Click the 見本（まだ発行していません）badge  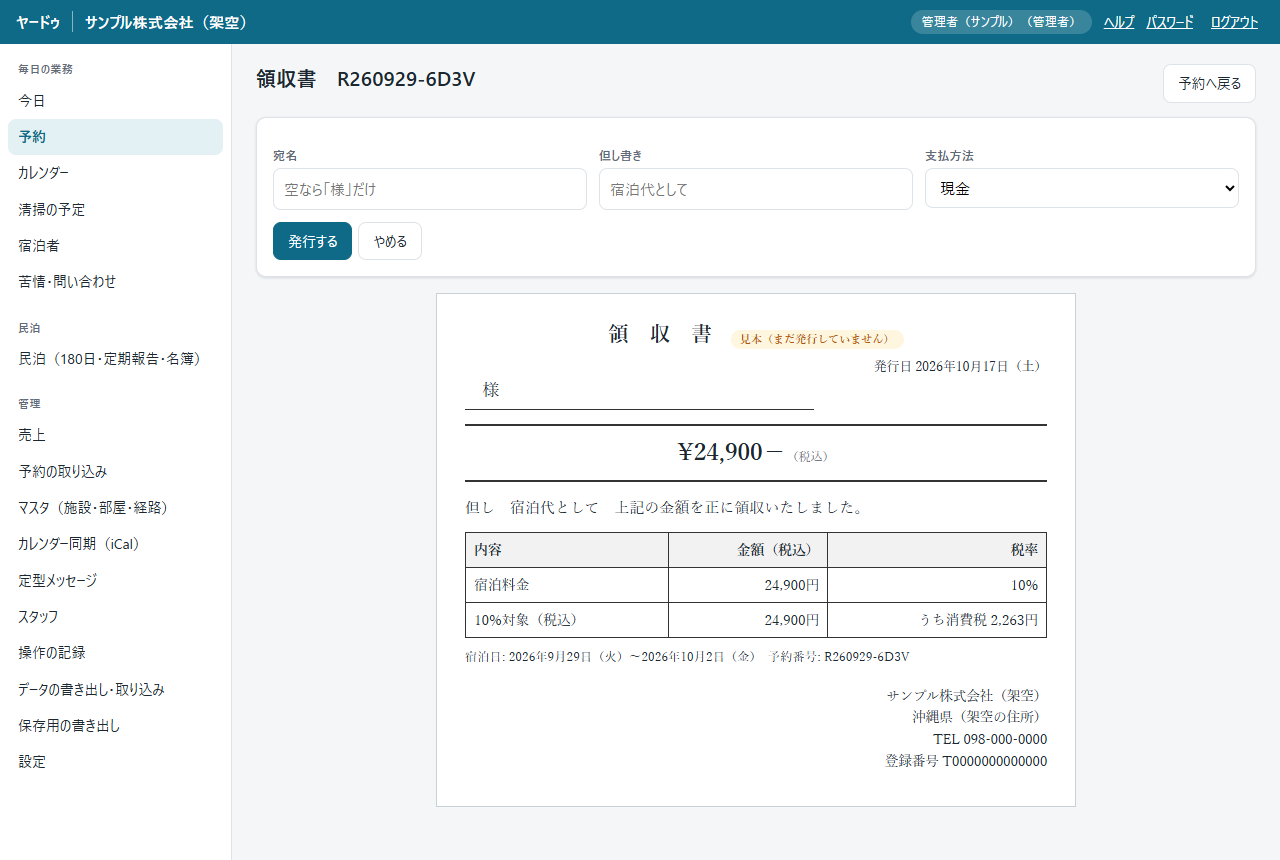(x=817, y=339)
